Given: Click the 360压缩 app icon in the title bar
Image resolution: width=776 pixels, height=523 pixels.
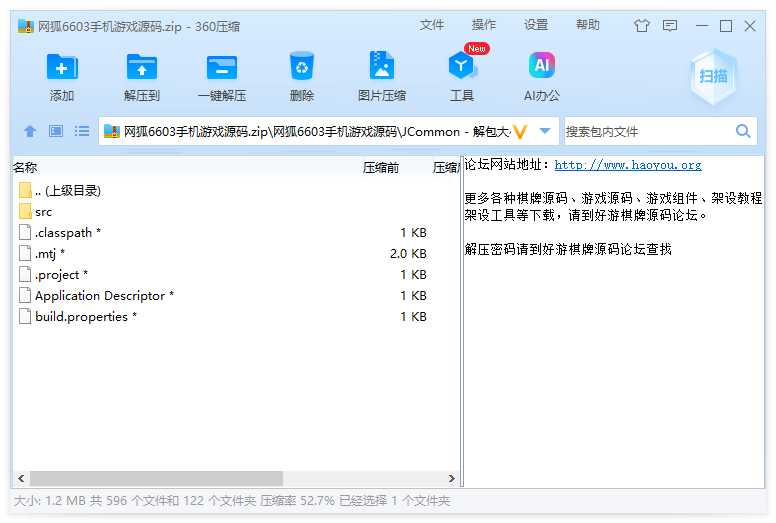Looking at the screenshot, I should [25, 26].
